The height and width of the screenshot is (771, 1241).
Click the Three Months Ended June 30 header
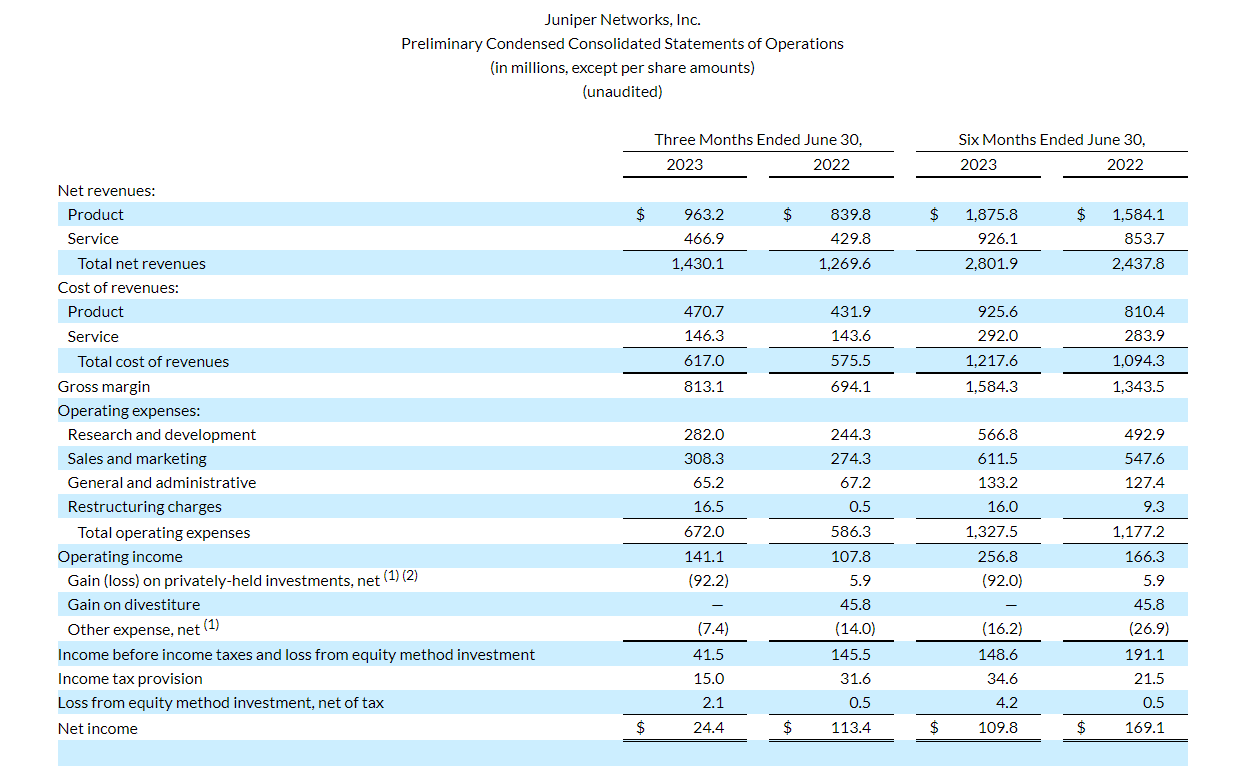758,140
